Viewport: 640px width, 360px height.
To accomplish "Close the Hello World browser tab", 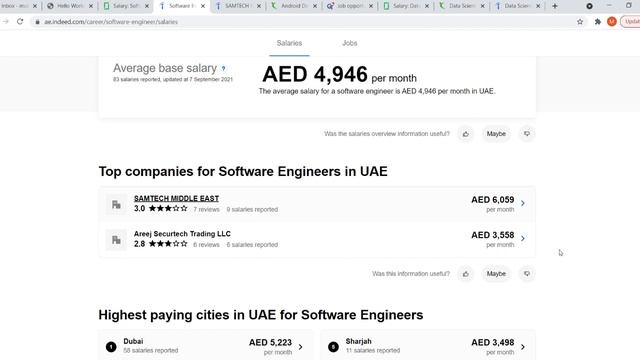I will click(91, 6).
